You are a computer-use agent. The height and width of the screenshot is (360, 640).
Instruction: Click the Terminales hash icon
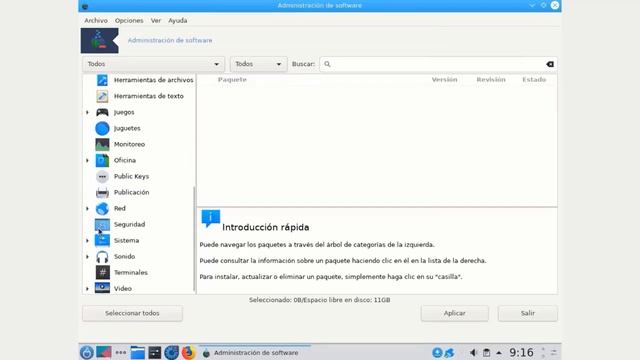click(102, 272)
